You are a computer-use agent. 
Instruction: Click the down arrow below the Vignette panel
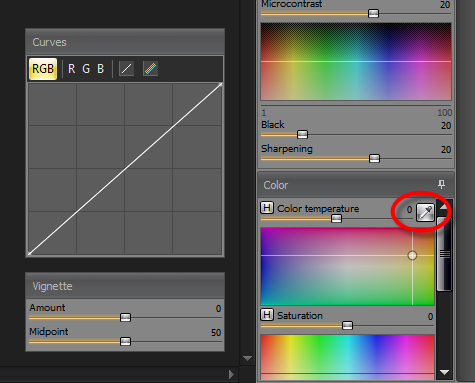(x=247, y=359)
